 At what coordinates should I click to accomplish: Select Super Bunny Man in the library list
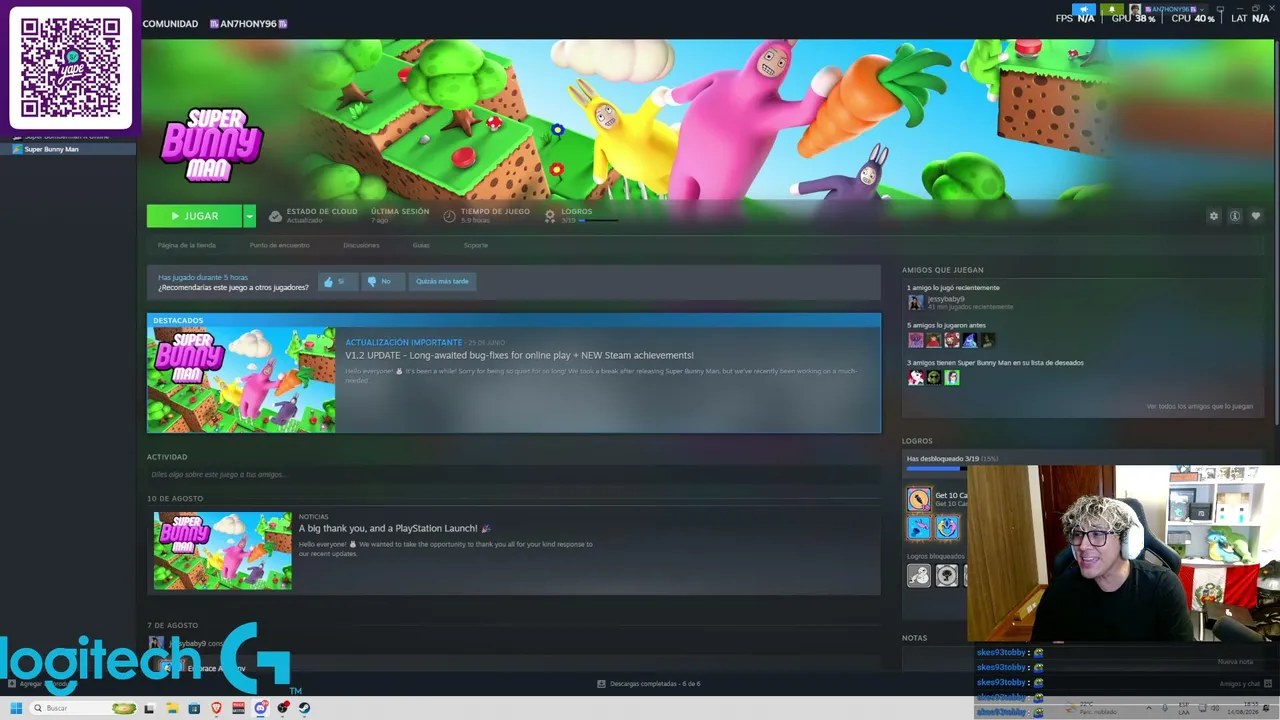[x=68, y=150]
